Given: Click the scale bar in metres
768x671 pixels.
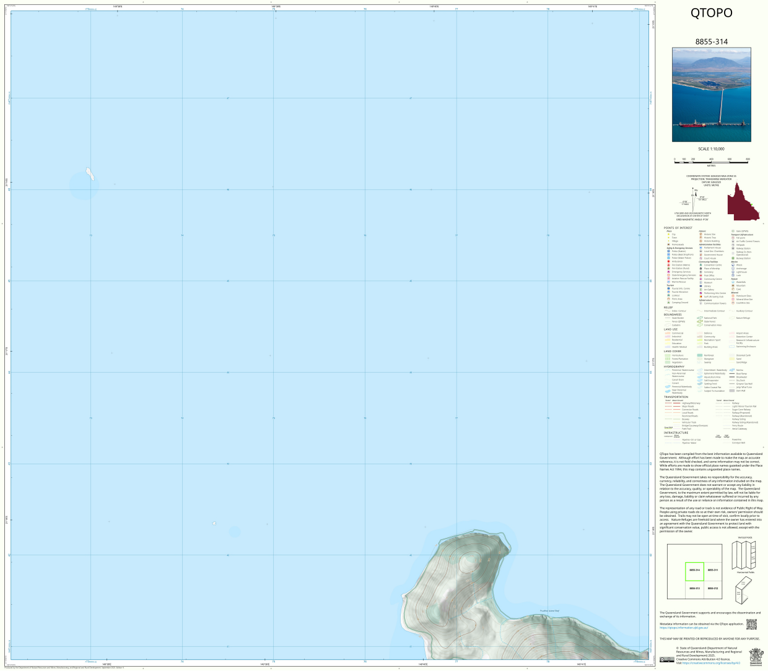Looking at the screenshot, I should coord(711,161).
